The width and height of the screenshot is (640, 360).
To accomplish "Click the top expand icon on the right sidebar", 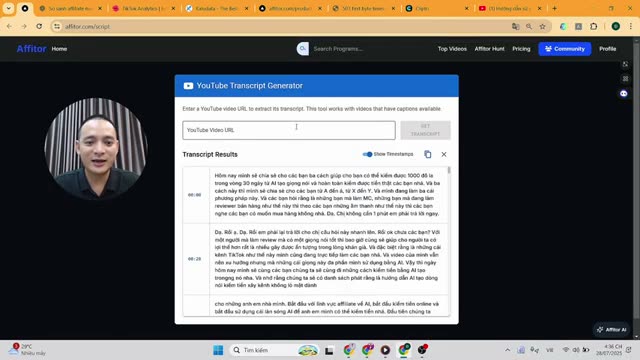I will (625, 64).
